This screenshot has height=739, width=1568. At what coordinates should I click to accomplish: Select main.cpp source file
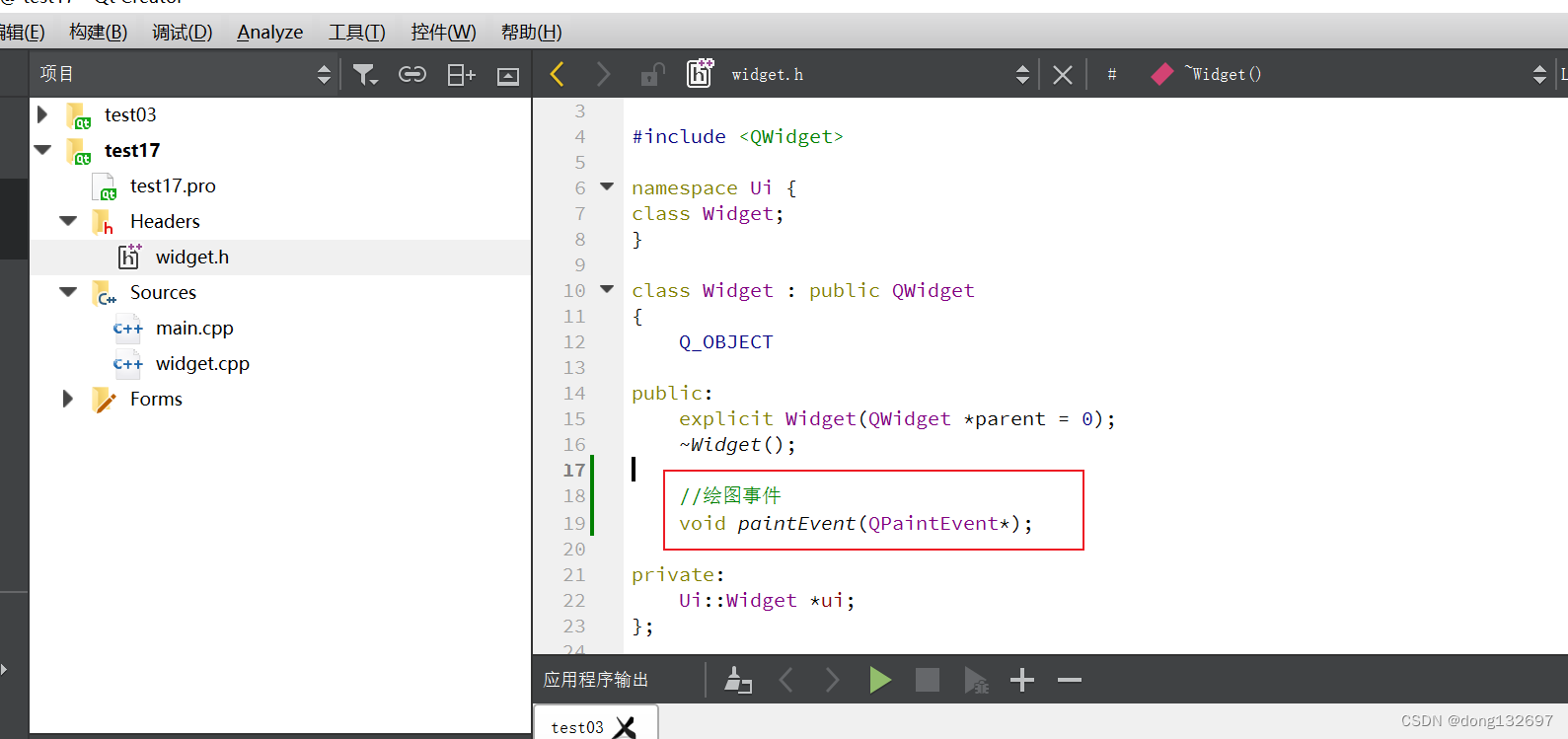[x=194, y=328]
